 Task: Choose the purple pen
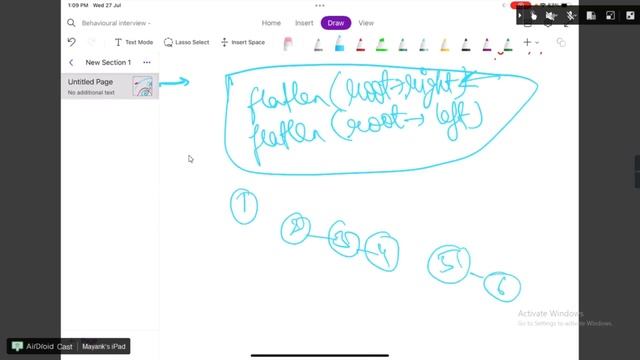pos(487,44)
